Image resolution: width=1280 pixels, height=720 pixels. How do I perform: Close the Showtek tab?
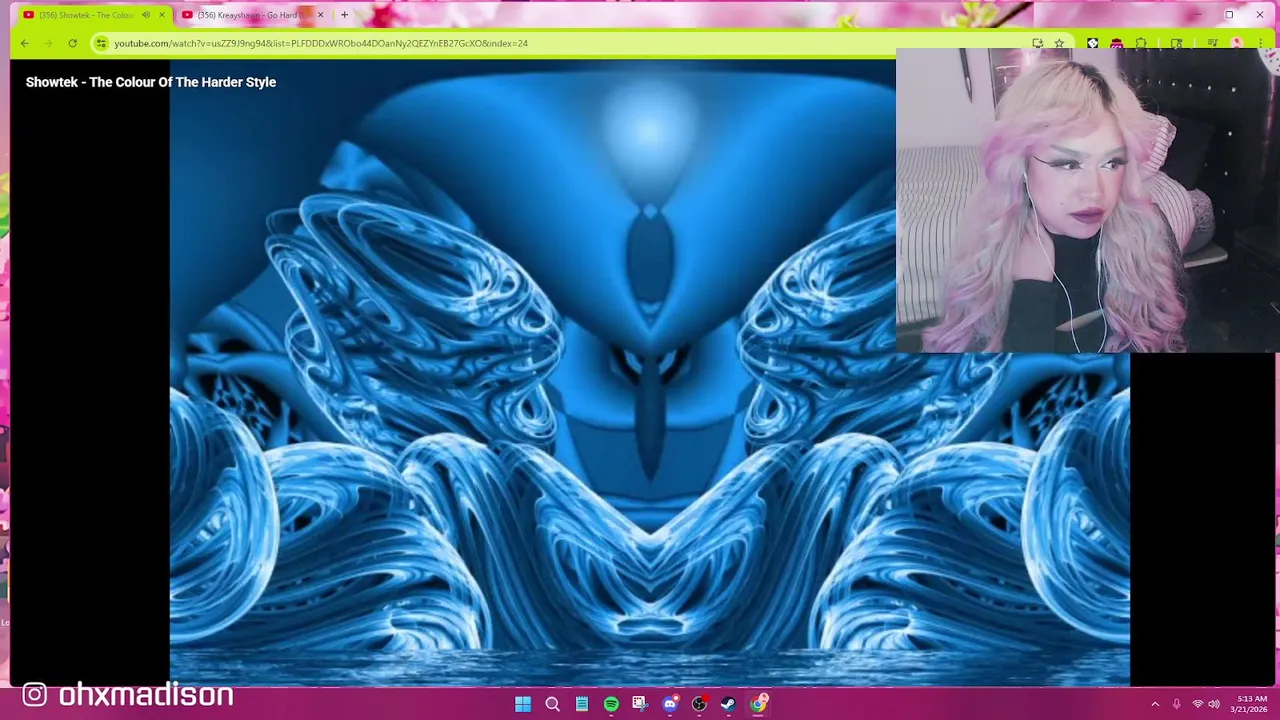162,15
